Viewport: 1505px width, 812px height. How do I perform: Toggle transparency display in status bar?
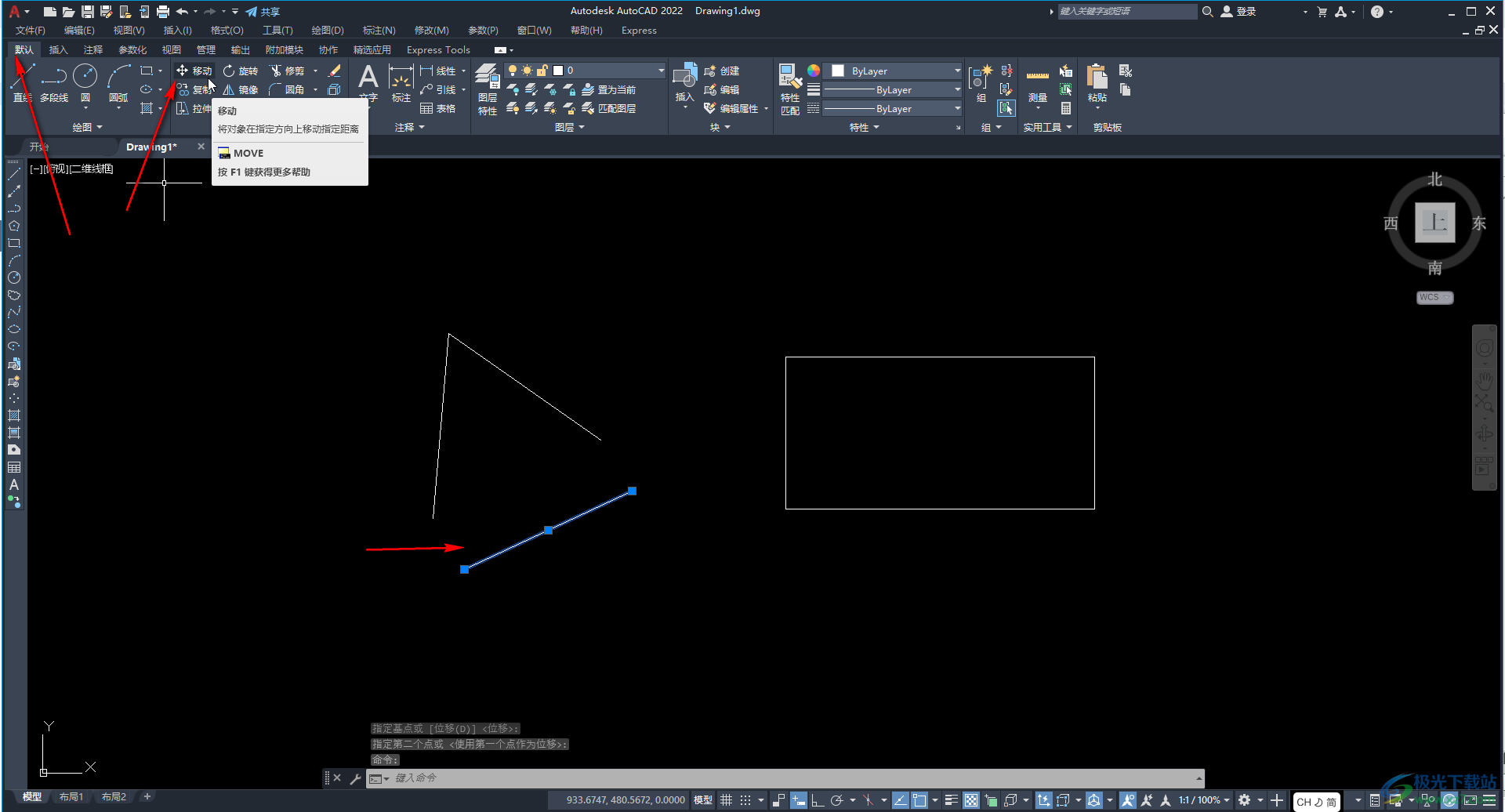point(971,800)
